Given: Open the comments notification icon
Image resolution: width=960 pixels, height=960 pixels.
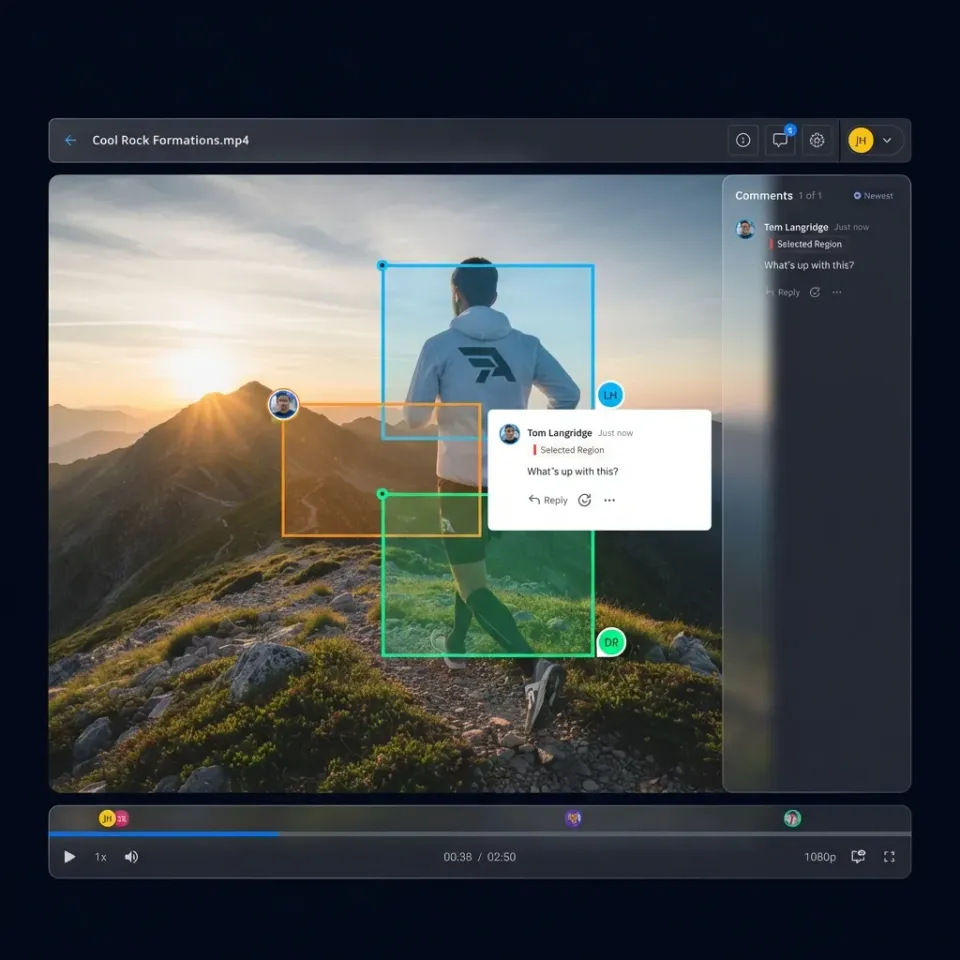Looking at the screenshot, I should [781, 140].
